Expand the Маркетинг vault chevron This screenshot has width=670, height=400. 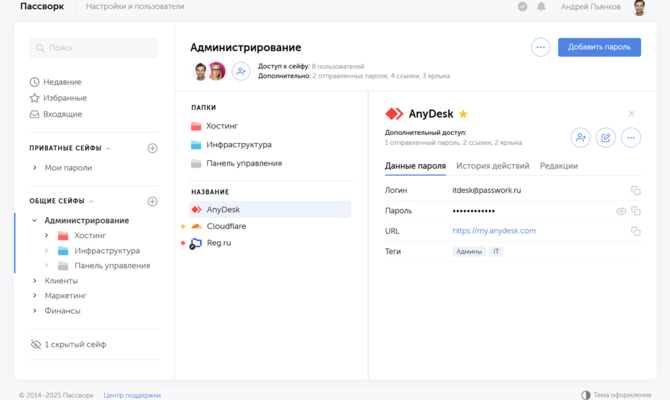coord(35,296)
